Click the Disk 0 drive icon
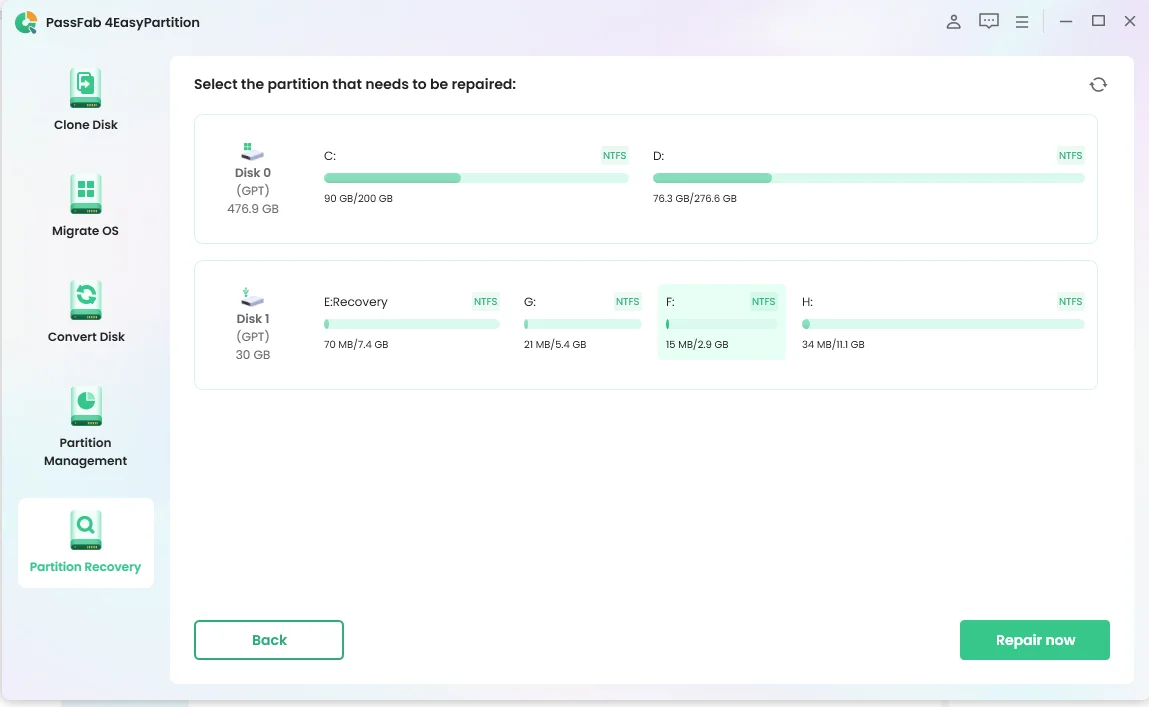Viewport: 1149px width, 707px height. point(253,152)
